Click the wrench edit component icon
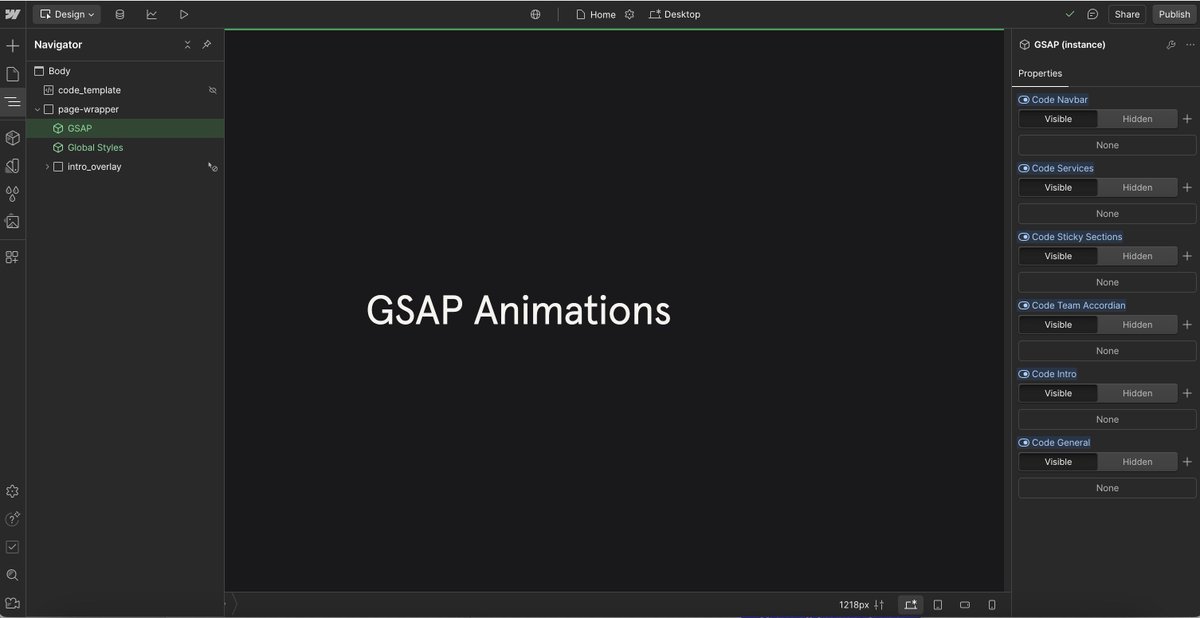Screen dimensions: 1200x618 point(1170,45)
